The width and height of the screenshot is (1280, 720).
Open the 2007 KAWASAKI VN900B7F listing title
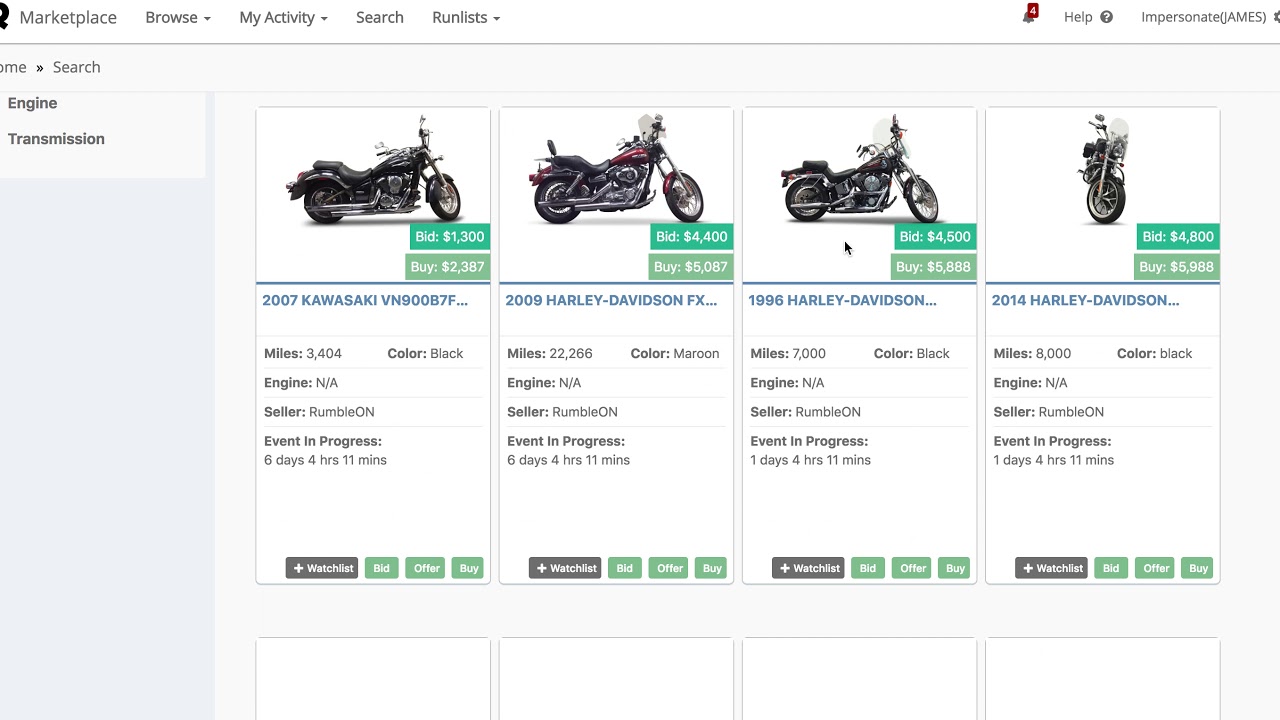[365, 300]
